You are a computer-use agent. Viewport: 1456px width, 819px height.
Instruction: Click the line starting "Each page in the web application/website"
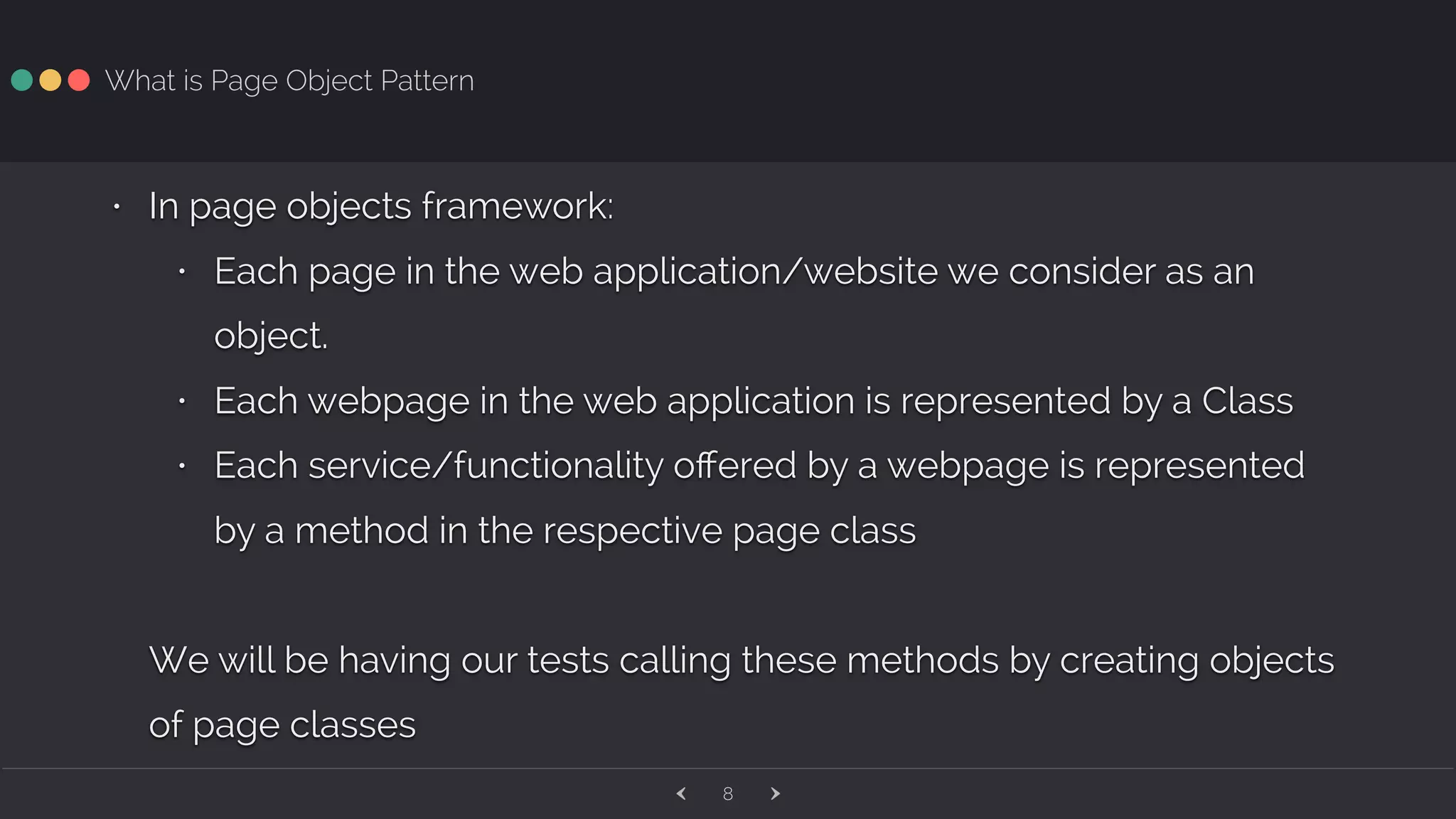tap(734, 272)
